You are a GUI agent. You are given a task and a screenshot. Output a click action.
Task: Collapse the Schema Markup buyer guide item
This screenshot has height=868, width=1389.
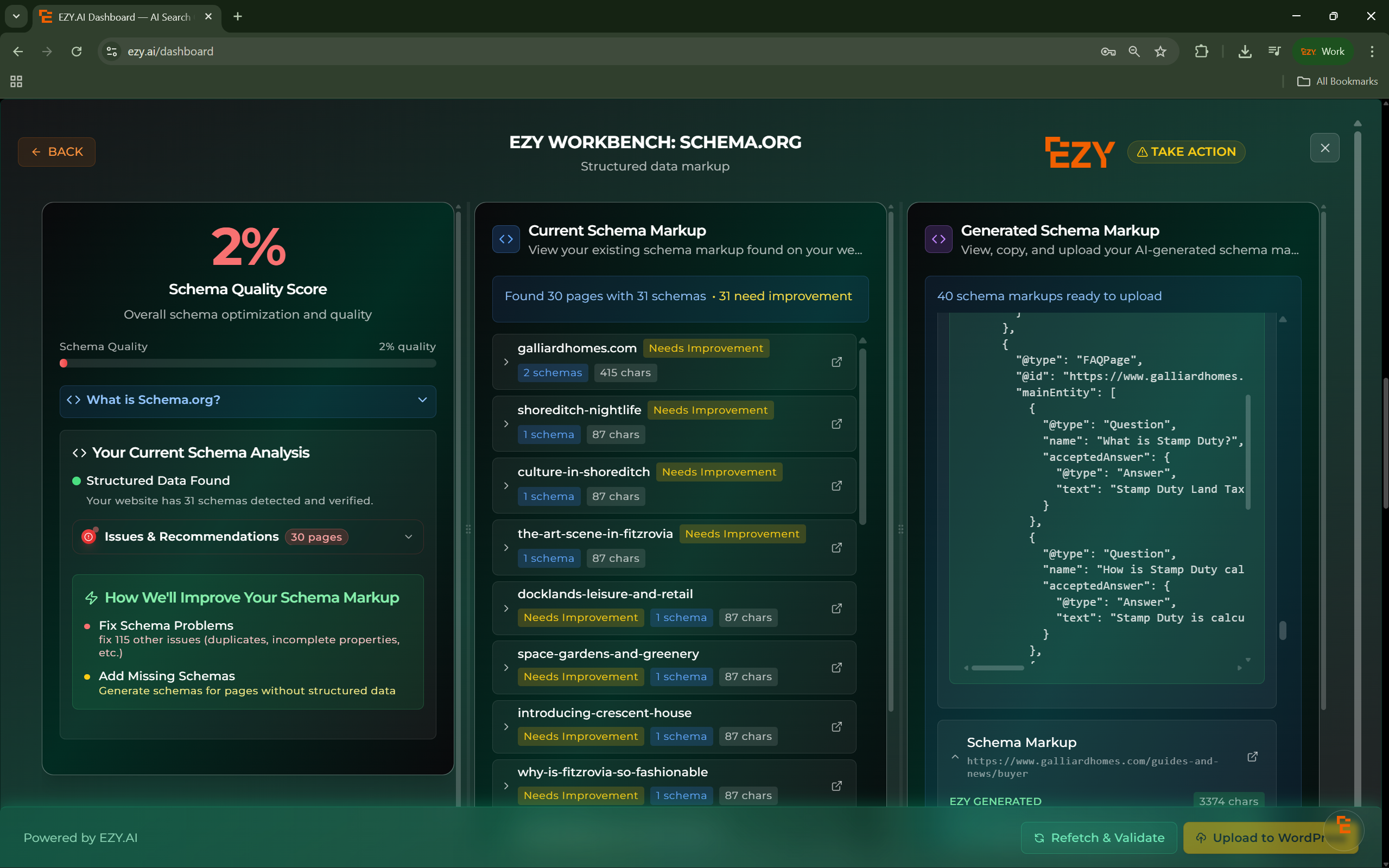coord(955,757)
